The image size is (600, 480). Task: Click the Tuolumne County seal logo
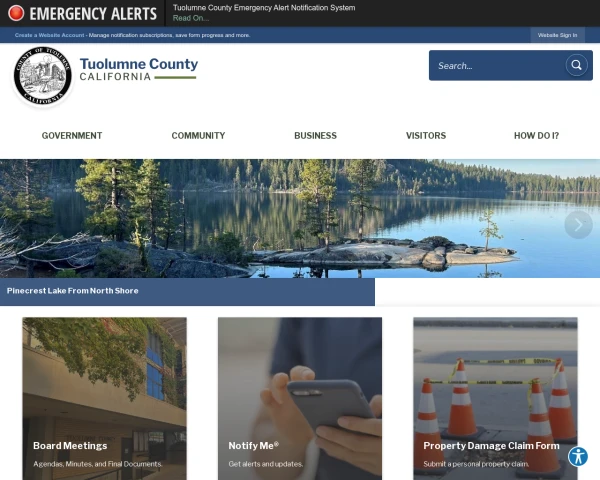42,76
